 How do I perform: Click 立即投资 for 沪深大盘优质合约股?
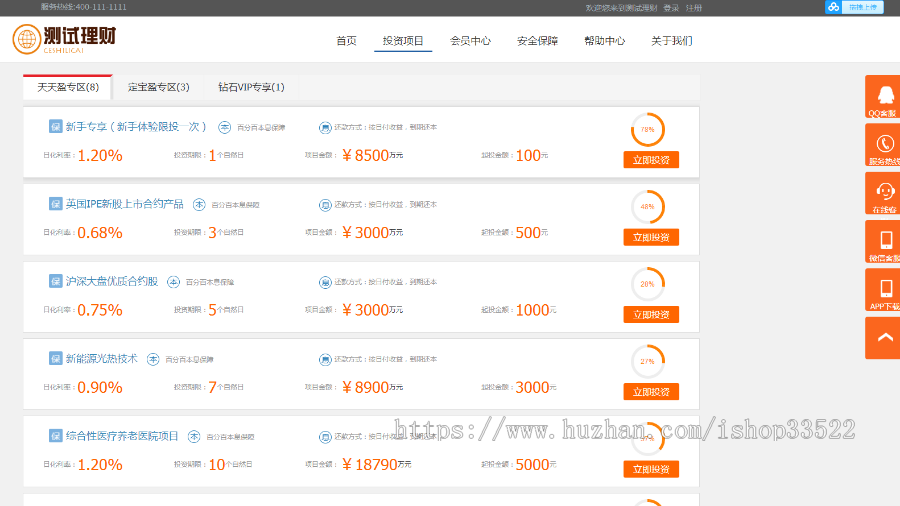click(x=651, y=314)
